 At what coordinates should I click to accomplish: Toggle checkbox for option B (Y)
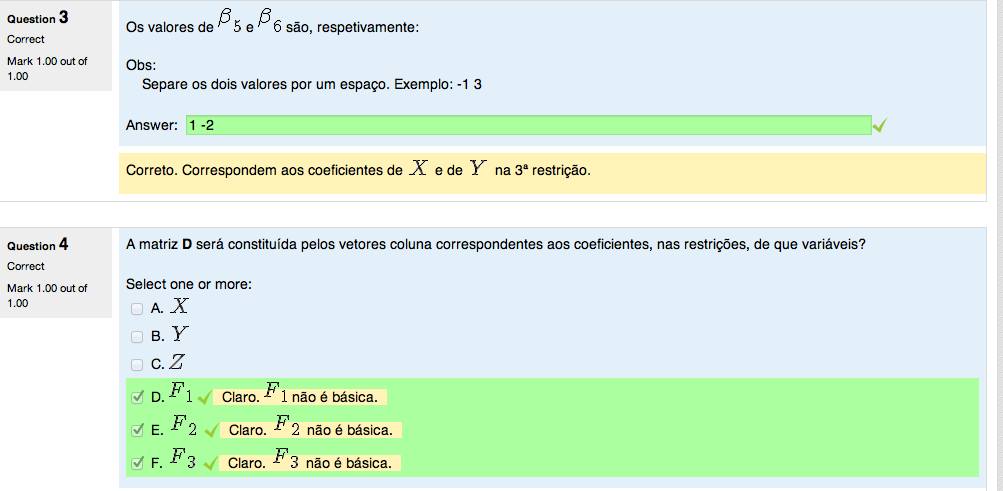pos(137,337)
